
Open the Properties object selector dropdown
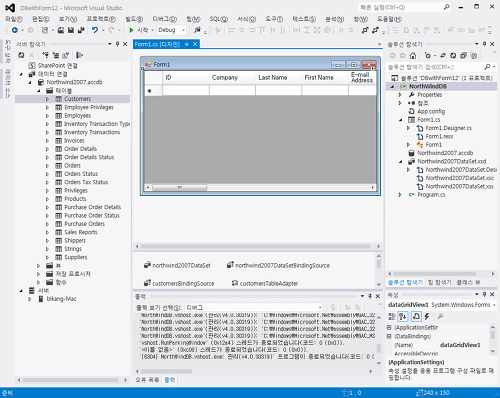494,305
